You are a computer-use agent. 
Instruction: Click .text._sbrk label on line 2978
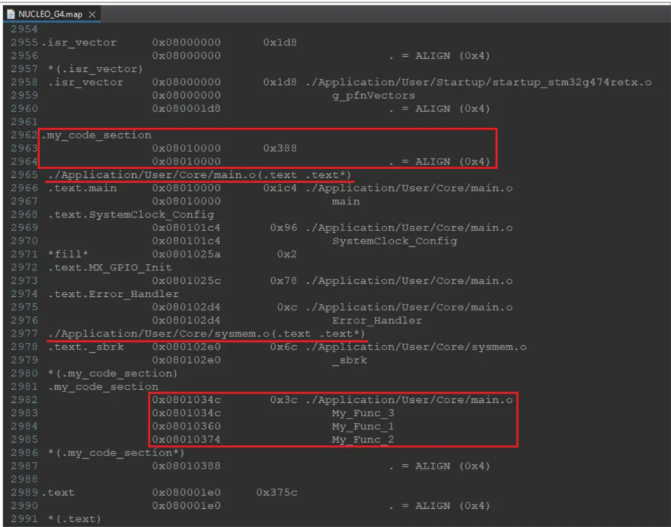click(86, 347)
